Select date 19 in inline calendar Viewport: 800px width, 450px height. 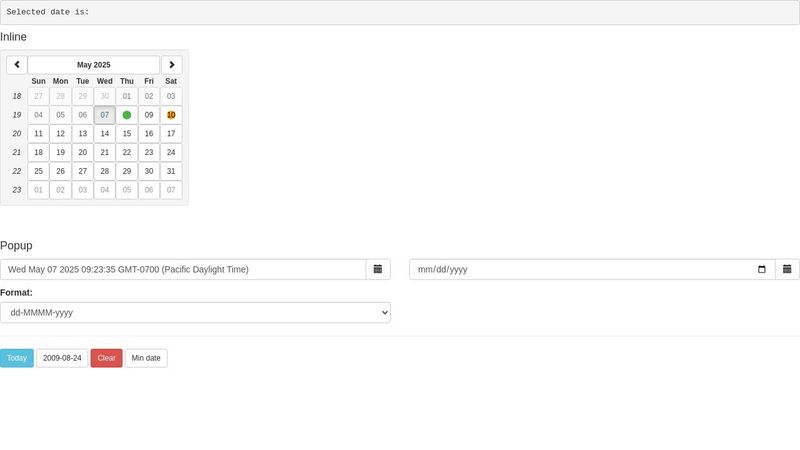point(61,153)
